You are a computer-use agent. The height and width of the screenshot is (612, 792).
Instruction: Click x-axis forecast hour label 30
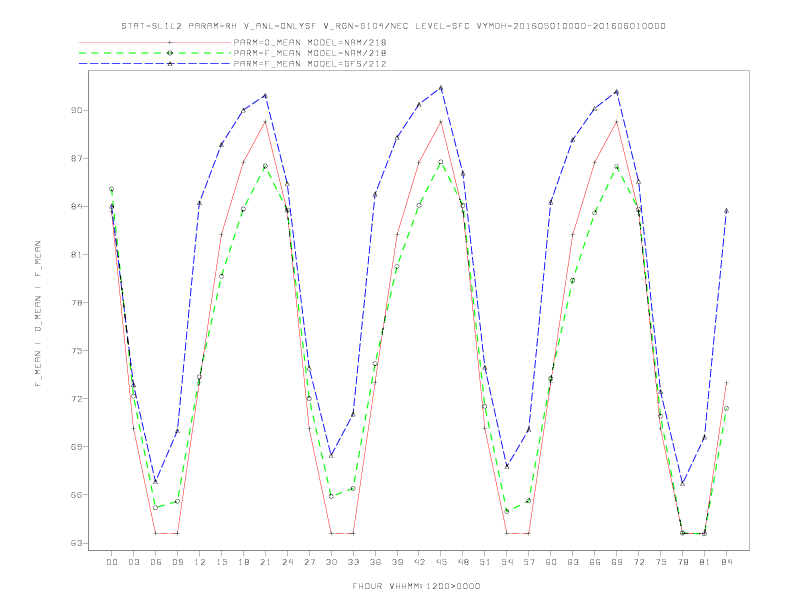coord(331,562)
